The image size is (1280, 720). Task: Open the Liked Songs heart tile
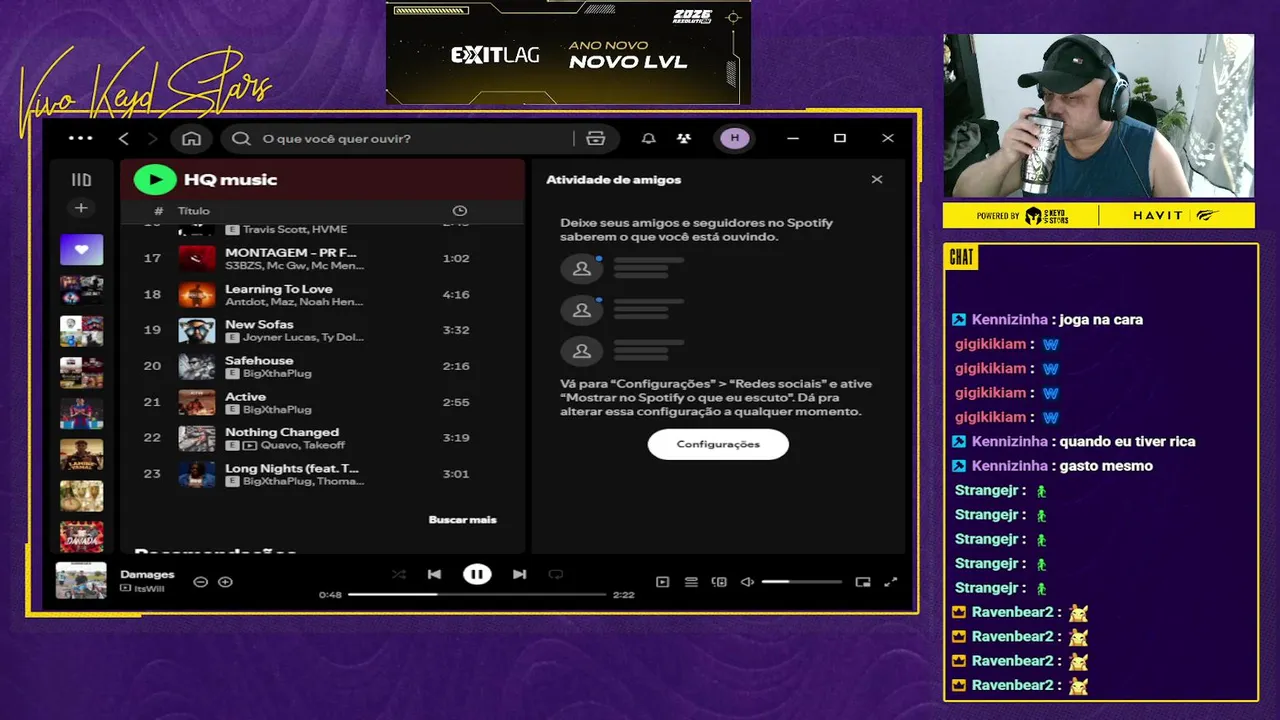click(81, 249)
